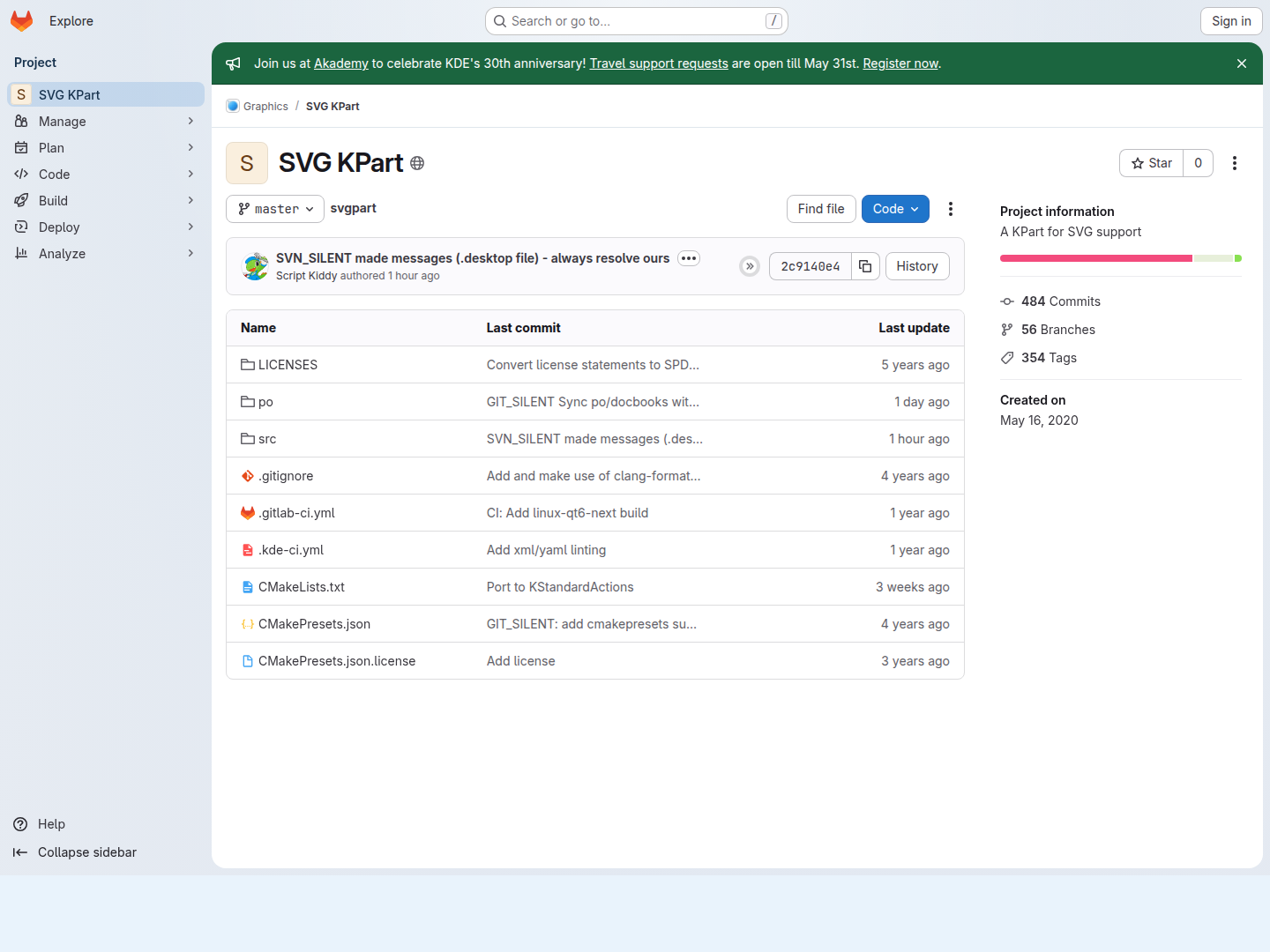Open Script Kiddy's author profile link
Image resolution: width=1270 pixels, height=952 pixels.
[x=306, y=276]
